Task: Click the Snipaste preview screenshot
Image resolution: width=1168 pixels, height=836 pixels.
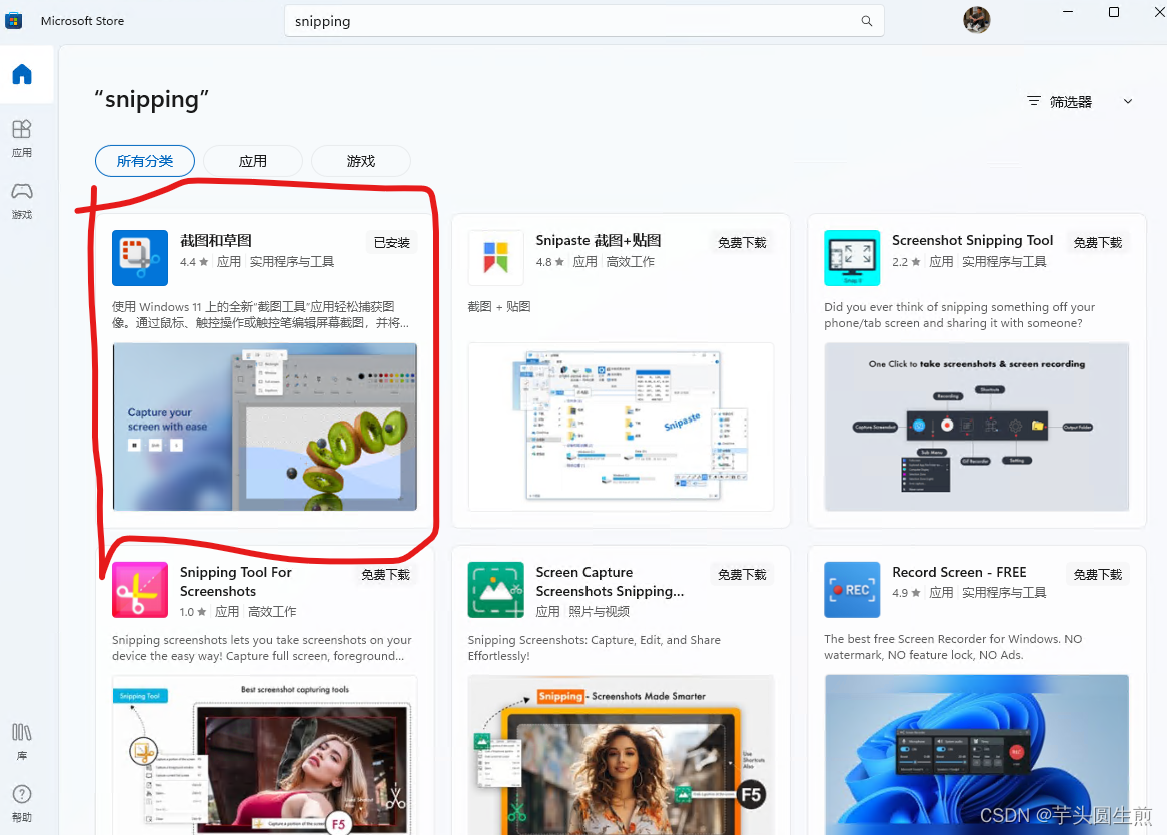Action: (x=621, y=427)
